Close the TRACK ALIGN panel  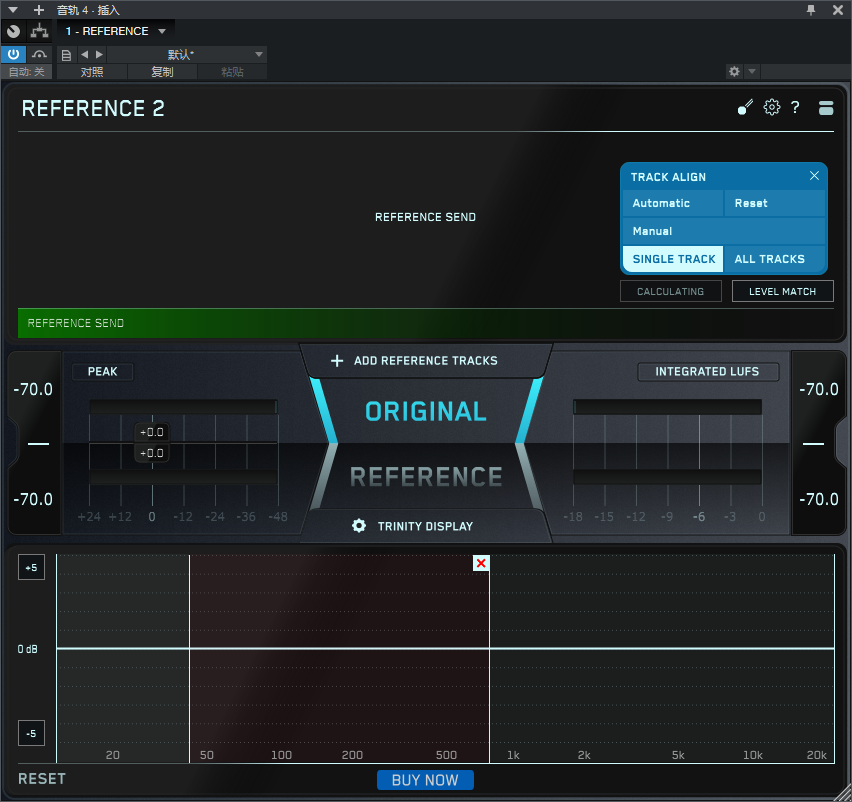[814, 176]
